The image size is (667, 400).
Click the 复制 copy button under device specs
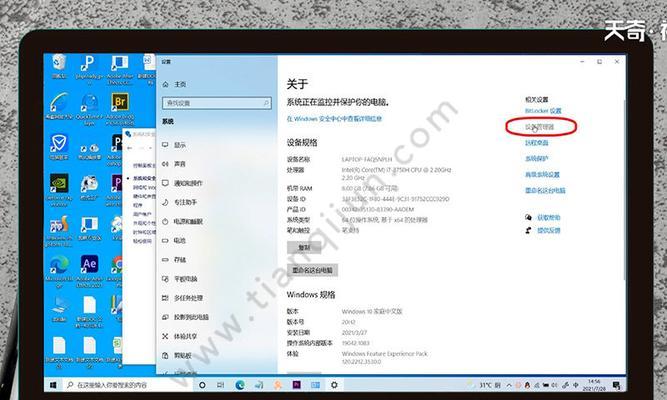tap(304, 247)
